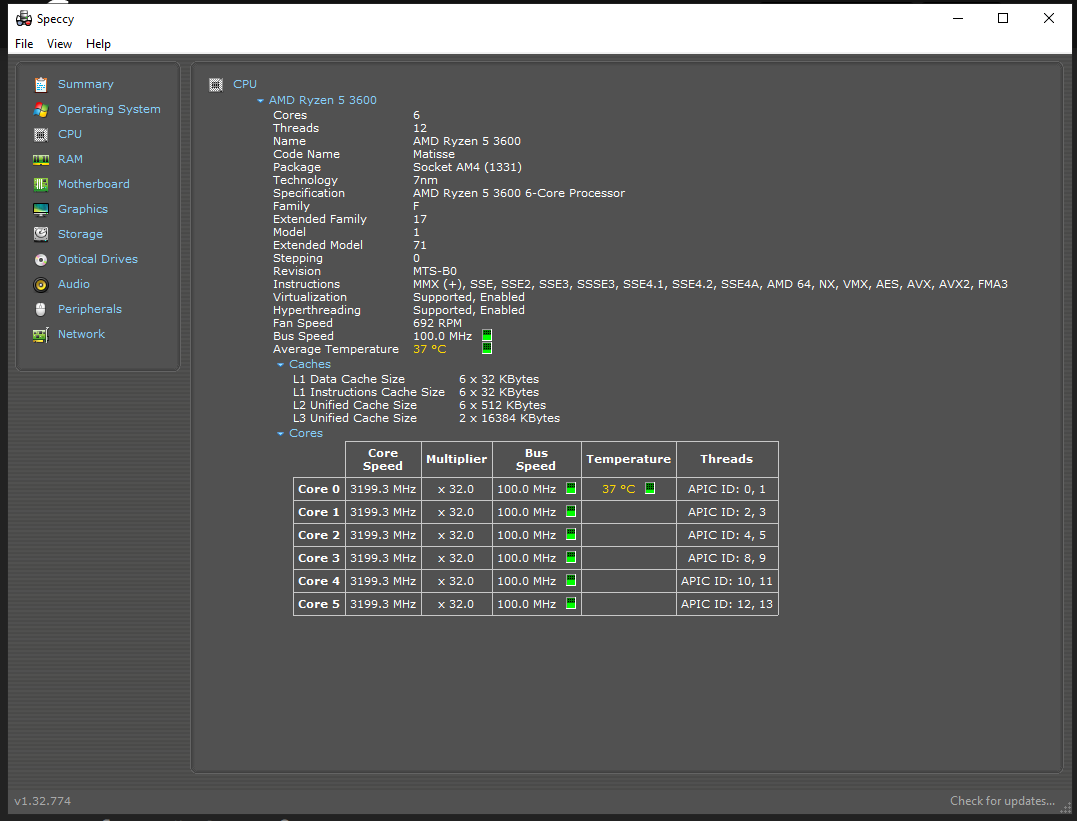This screenshot has width=1077, height=821.
Task: Open the Audio section link
Action: [73, 284]
